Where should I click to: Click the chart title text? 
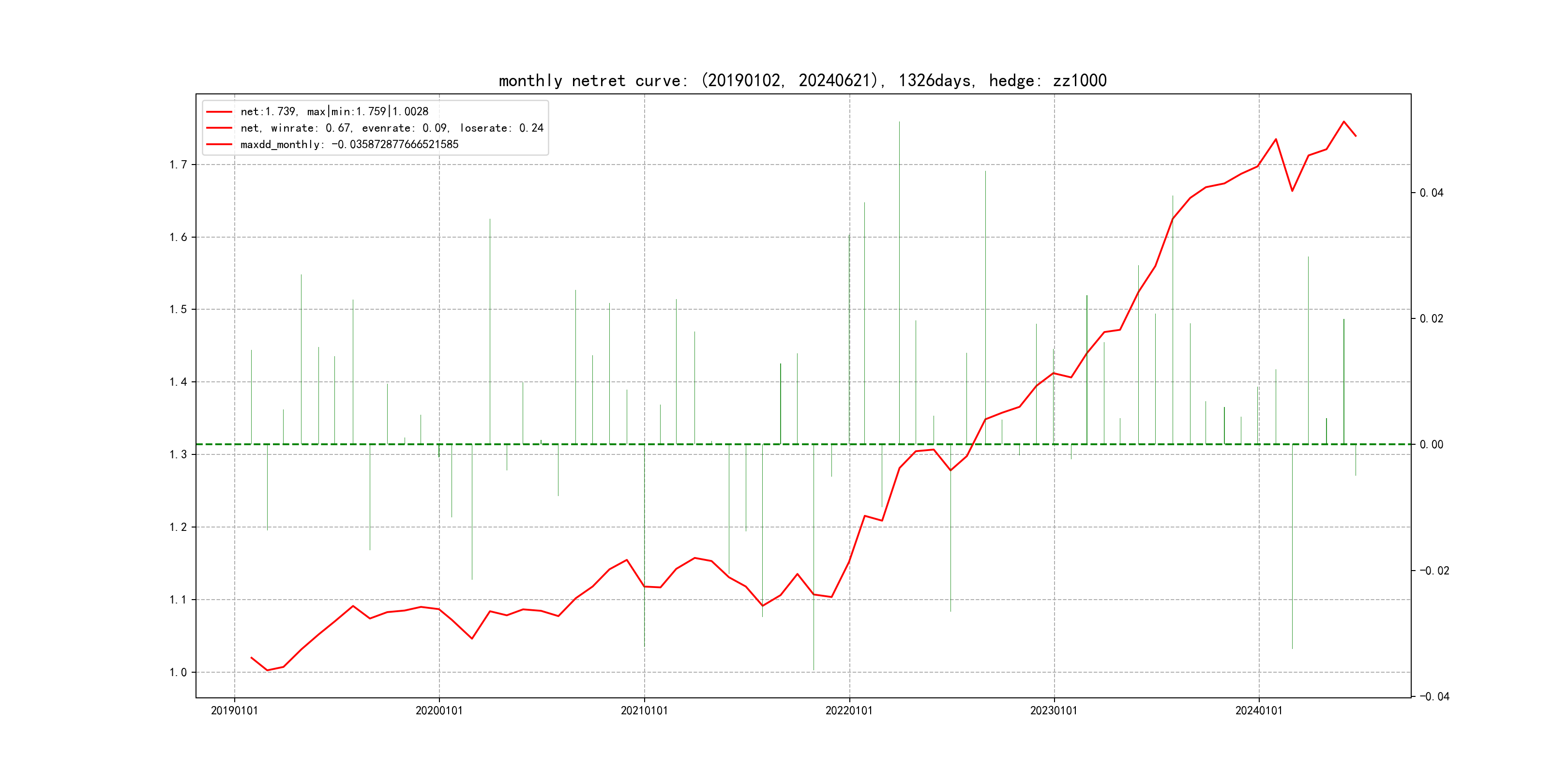coord(802,80)
